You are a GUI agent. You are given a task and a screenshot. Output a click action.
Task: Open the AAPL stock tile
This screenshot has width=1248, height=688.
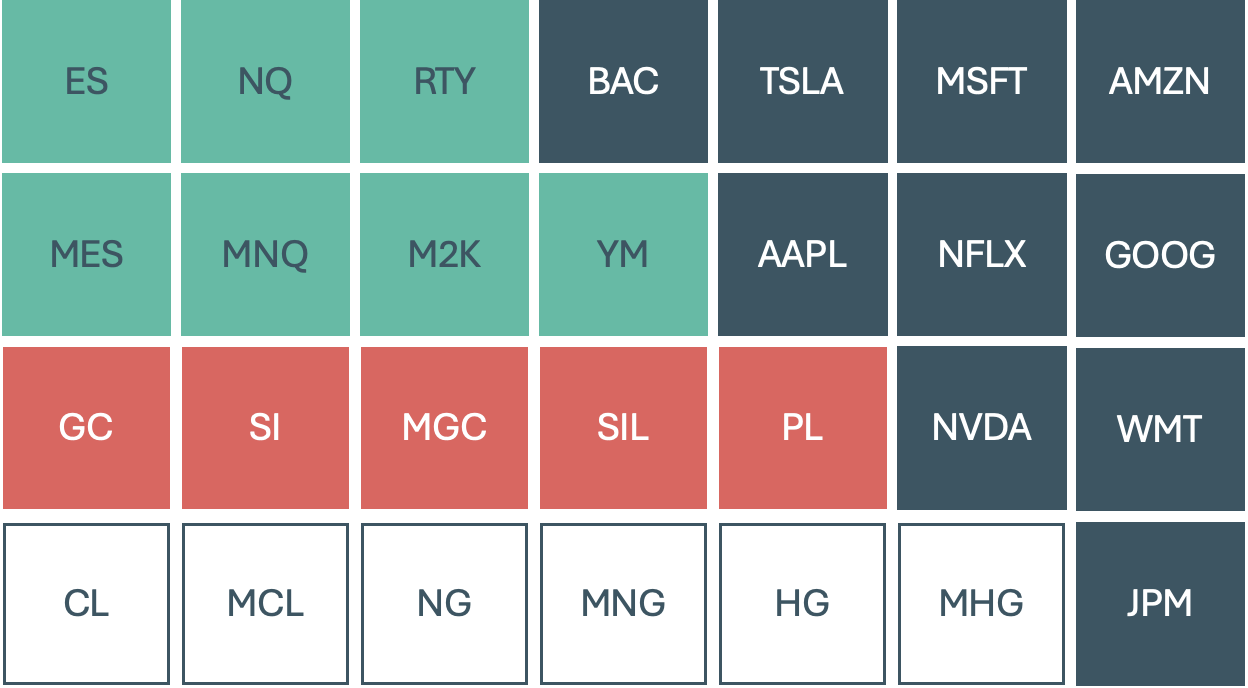[x=802, y=254]
